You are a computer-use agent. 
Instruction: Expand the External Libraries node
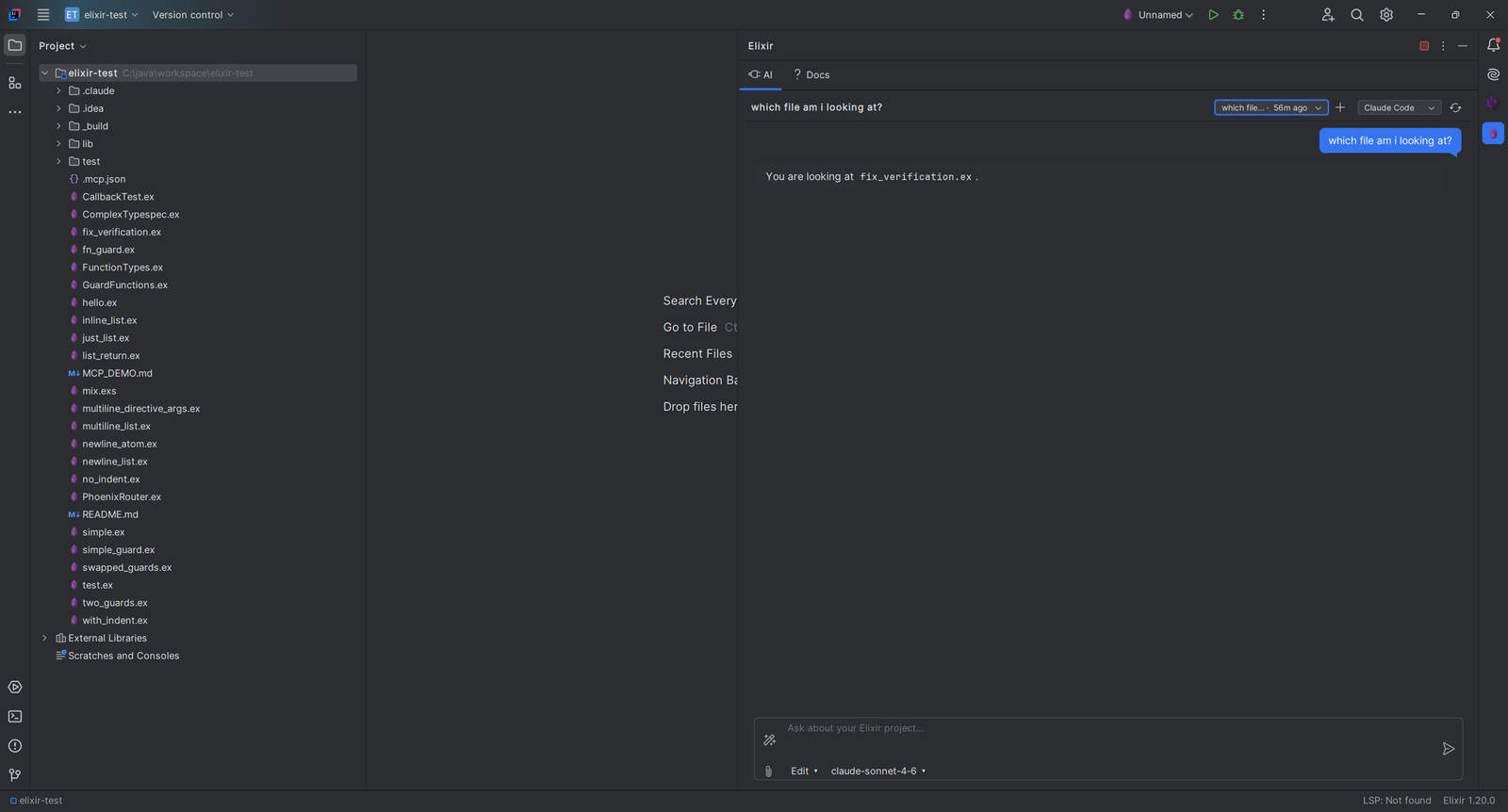[44, 639]
